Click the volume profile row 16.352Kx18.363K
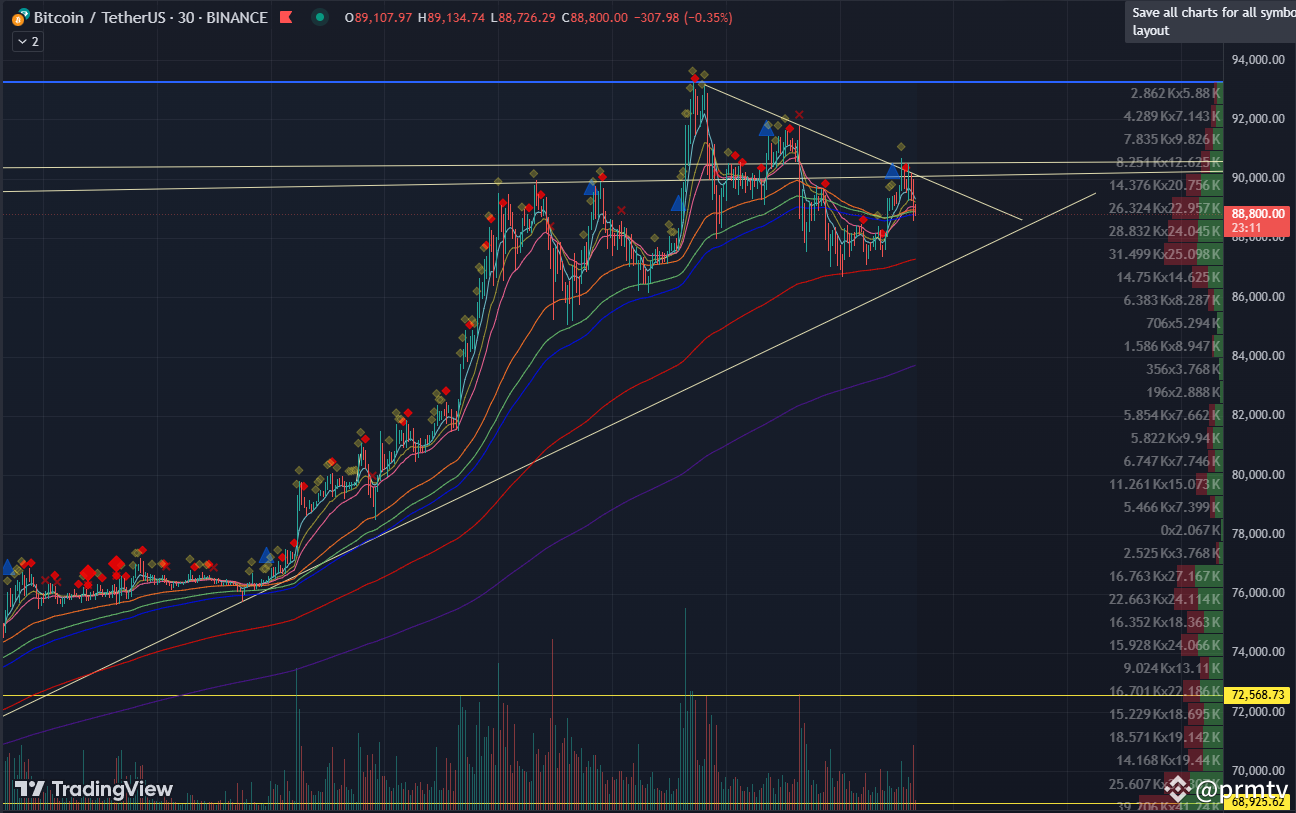Image resolution: width=1296 pixels, height=813 pixels. pos(1164,622)
